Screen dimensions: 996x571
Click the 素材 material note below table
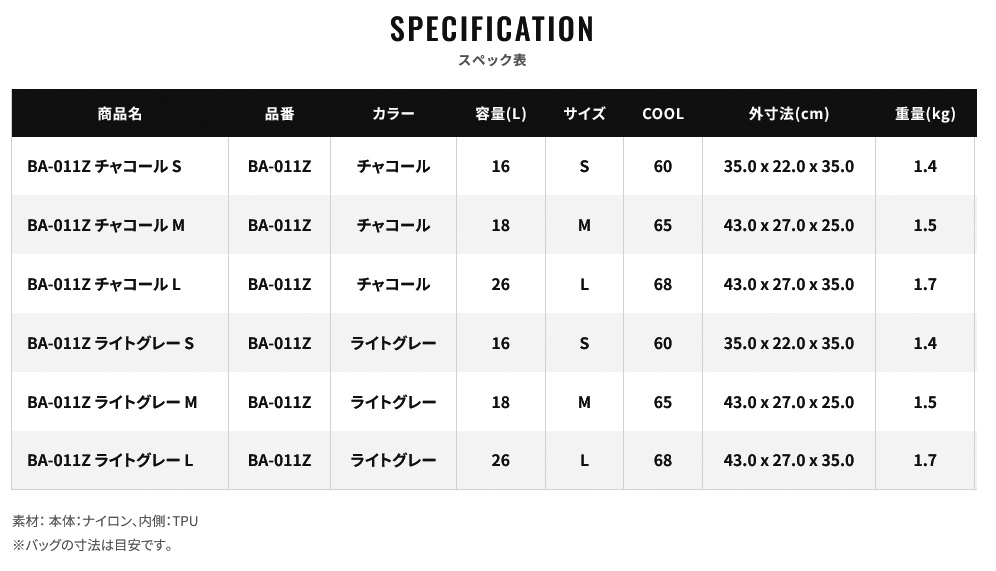point(105,521)
